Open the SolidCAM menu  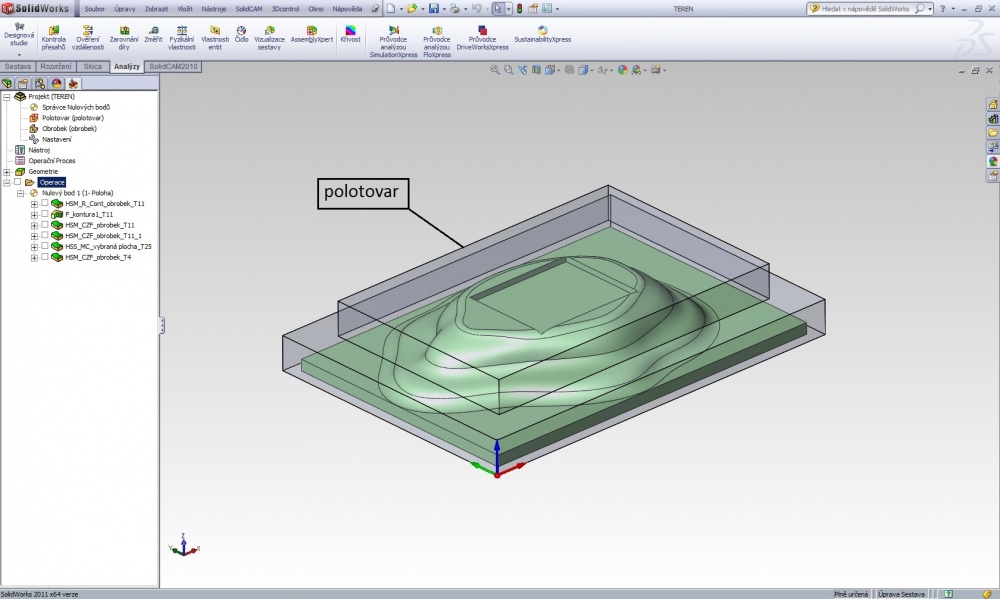(249, 9)
